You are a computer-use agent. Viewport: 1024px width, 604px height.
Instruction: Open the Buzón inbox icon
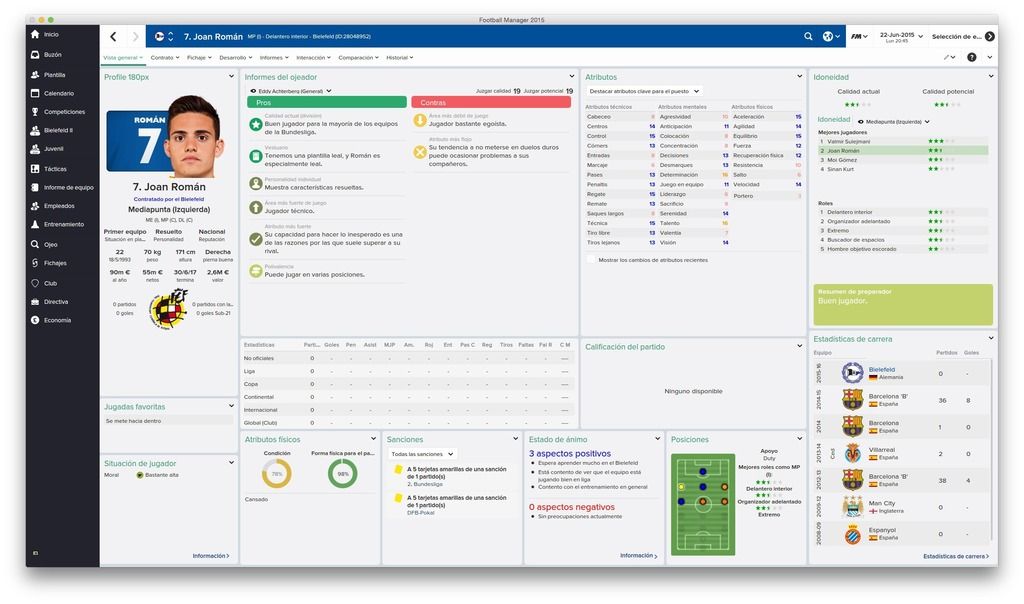(x=35, y=55)
